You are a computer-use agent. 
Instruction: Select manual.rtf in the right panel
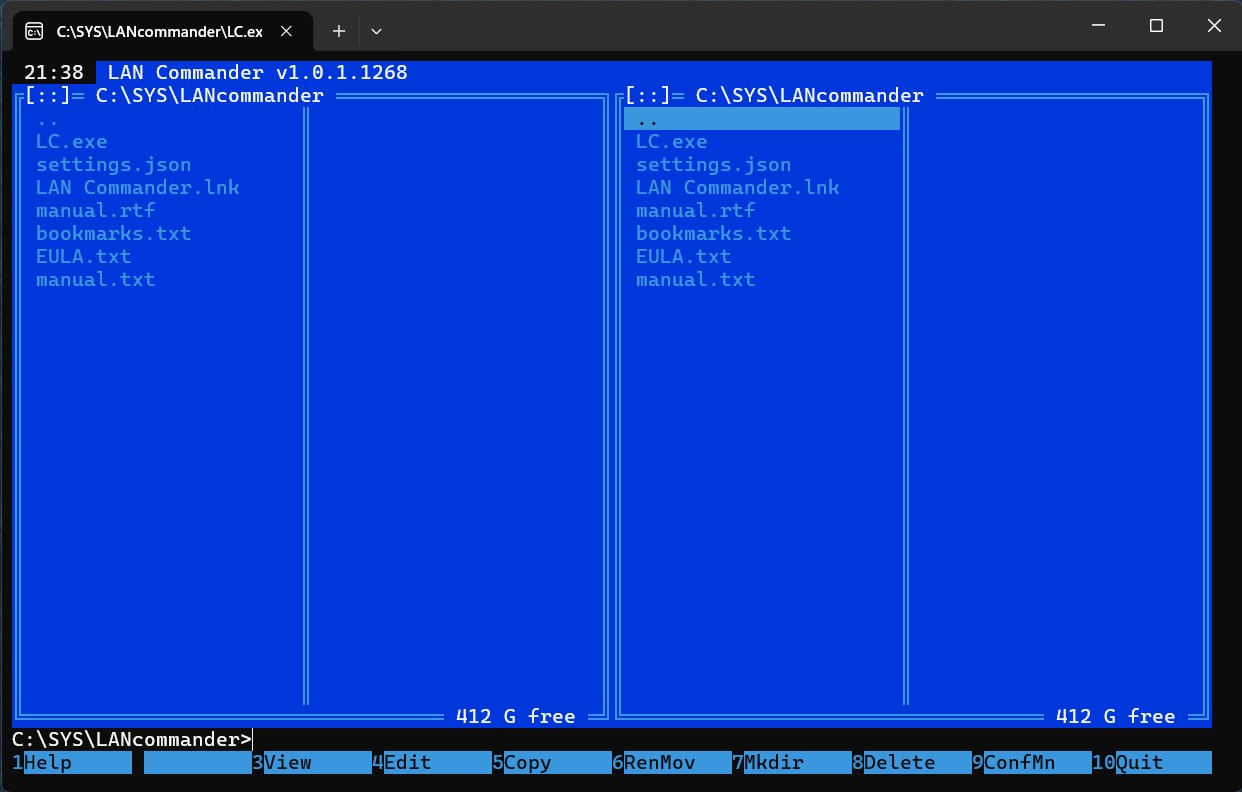point(696,211)
